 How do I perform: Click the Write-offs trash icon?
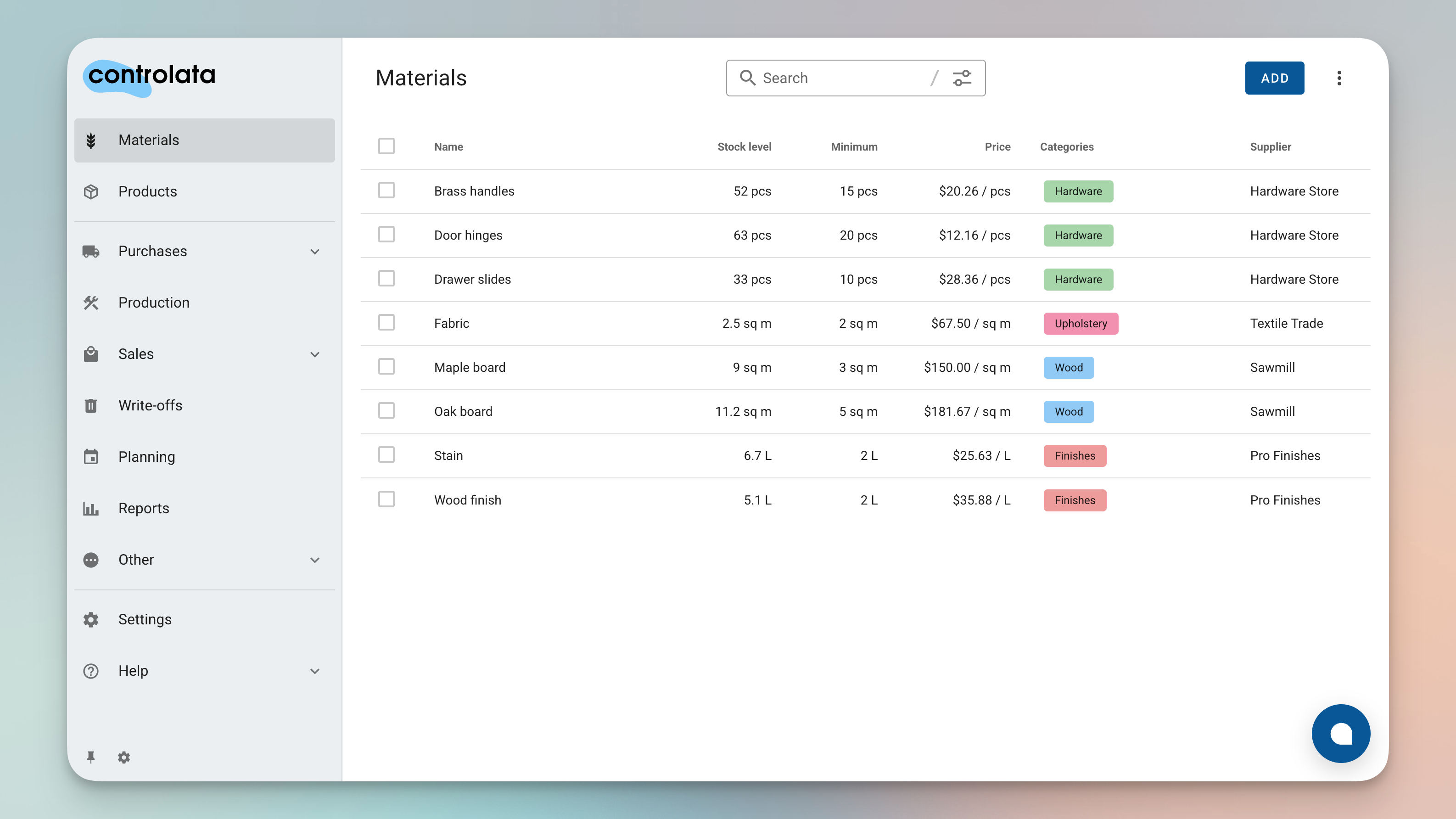(x=91, y=406)
